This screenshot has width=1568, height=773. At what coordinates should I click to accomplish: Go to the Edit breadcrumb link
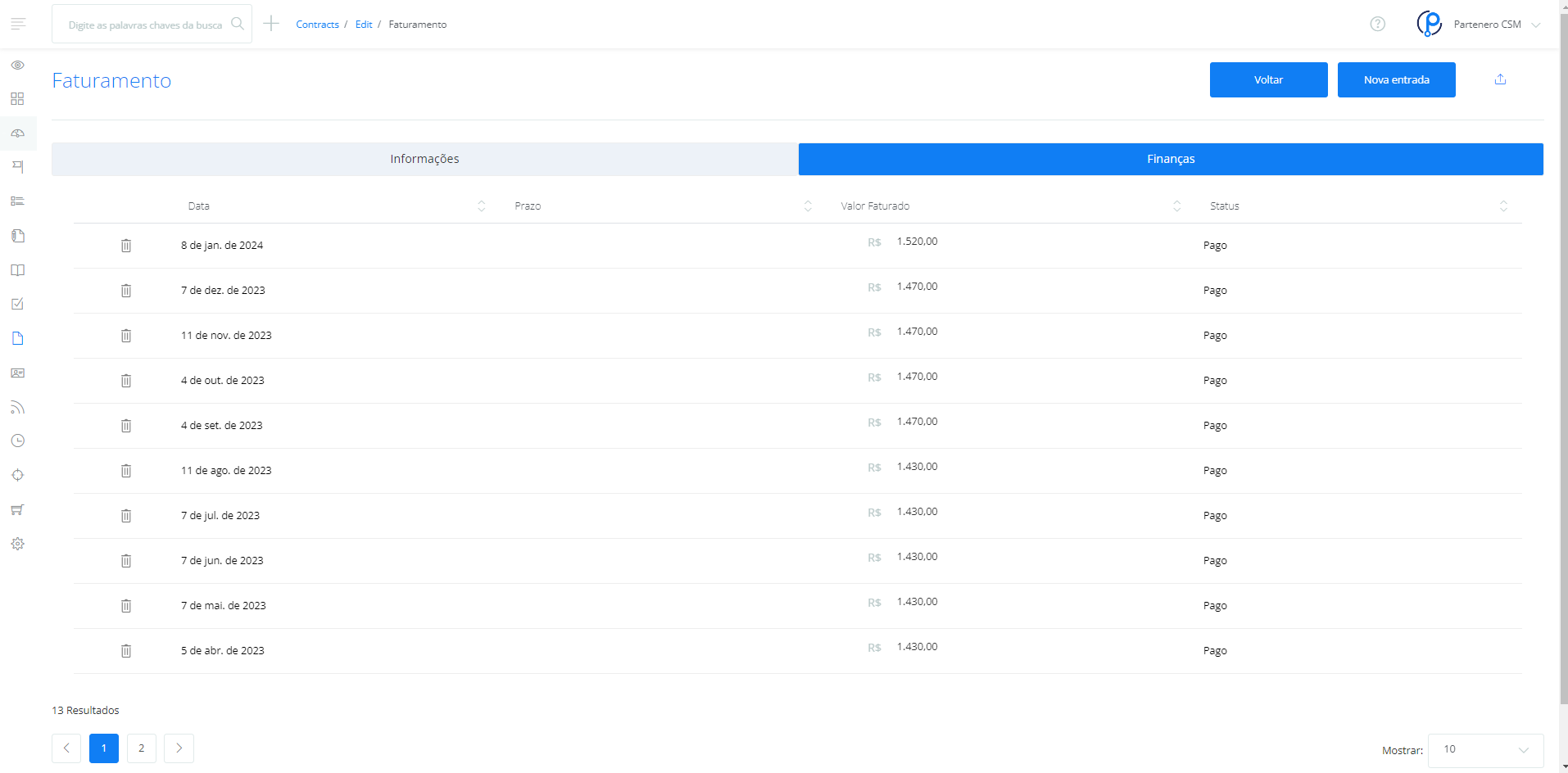pyautogui.click(x=364, y=25)
